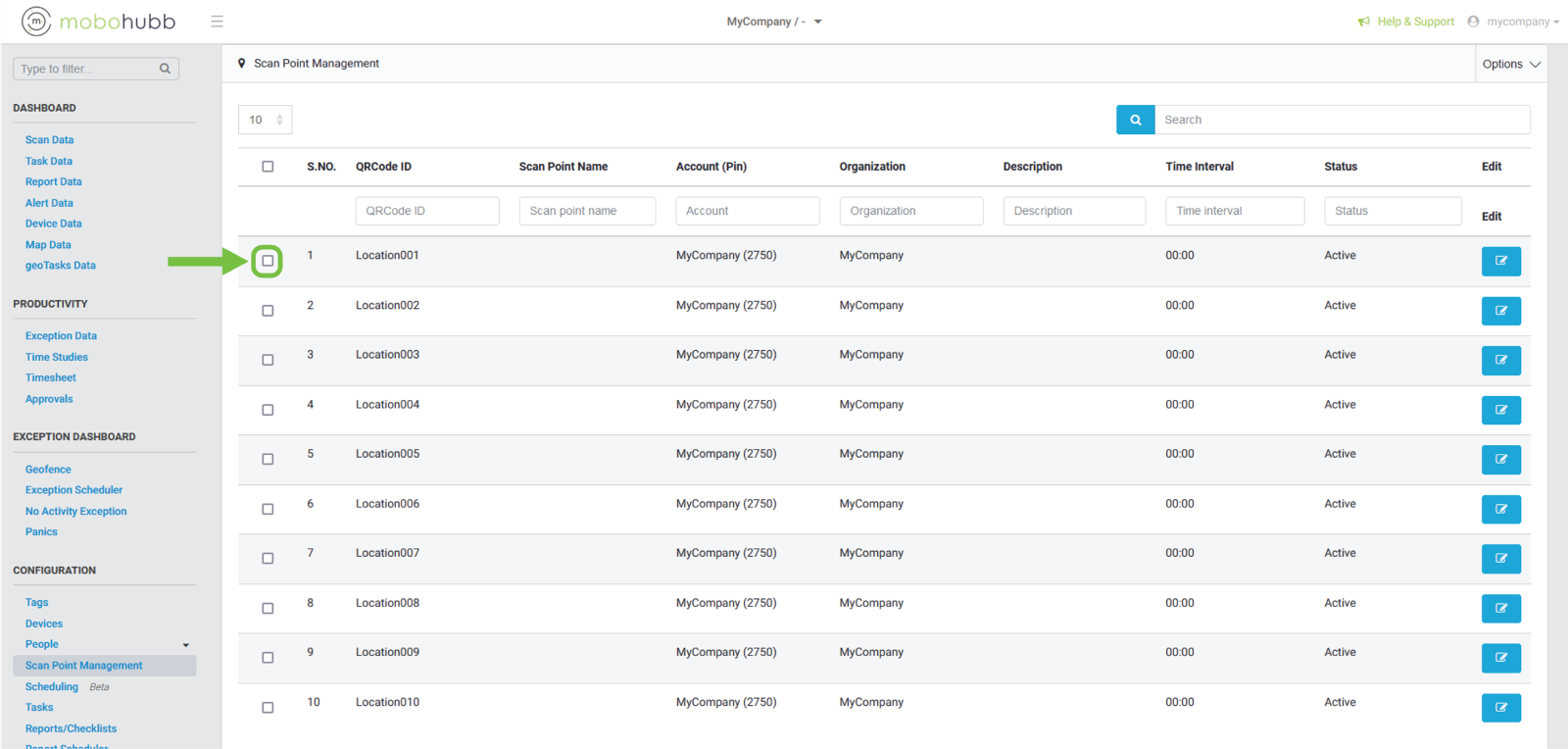Expand the People submenu arrow
This screenshot has width=1568, height=749.
tap(186, 645)
